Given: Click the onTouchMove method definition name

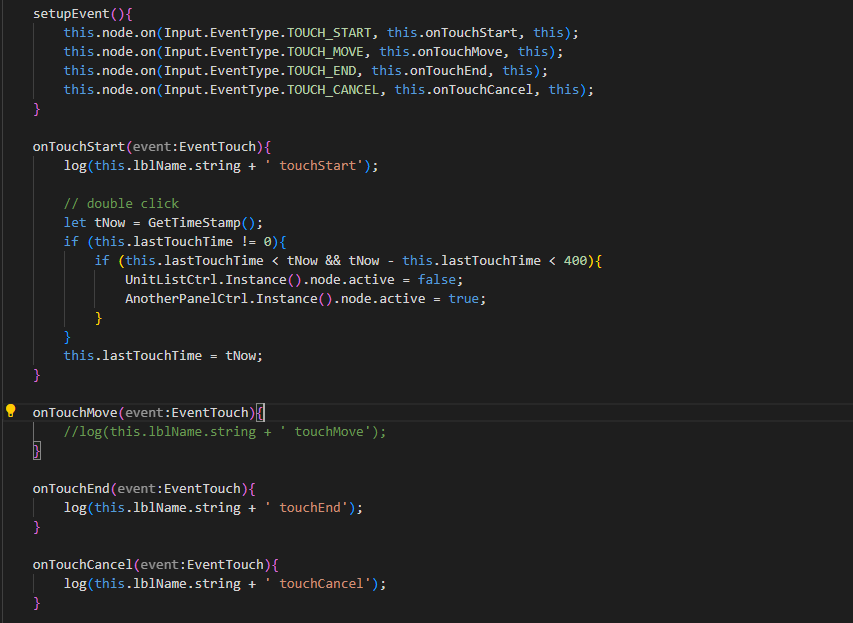Looking at the screenshot, I should click(x=75, y=413).
